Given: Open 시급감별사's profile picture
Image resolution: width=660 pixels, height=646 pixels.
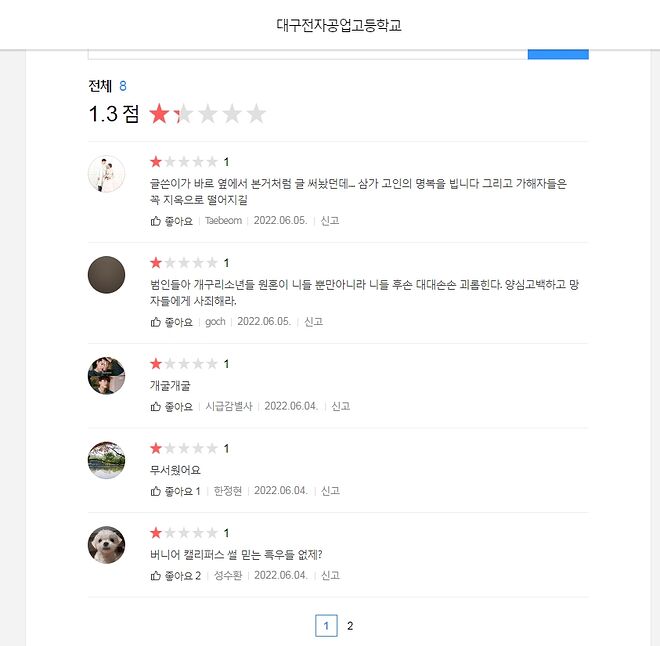Looking at the screenshot, I should tap(106, 376).
